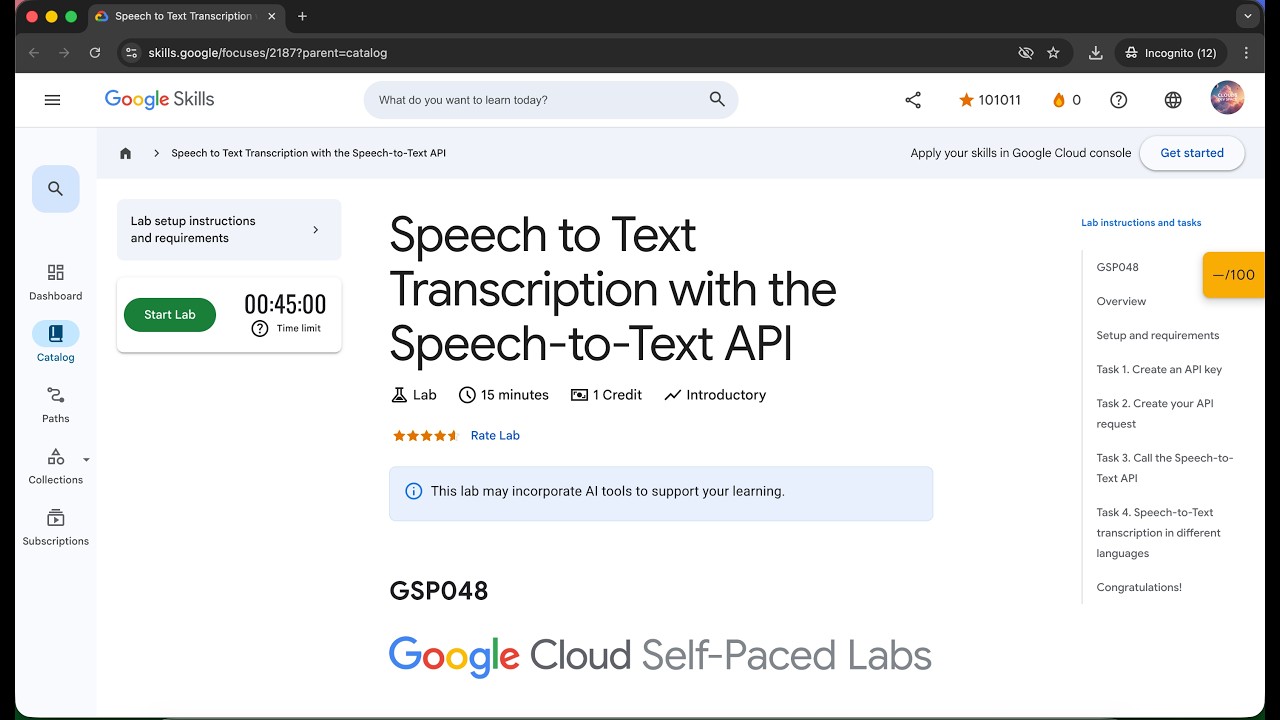
Task: Click the tracking protection eye icon
Action: 1025,53
